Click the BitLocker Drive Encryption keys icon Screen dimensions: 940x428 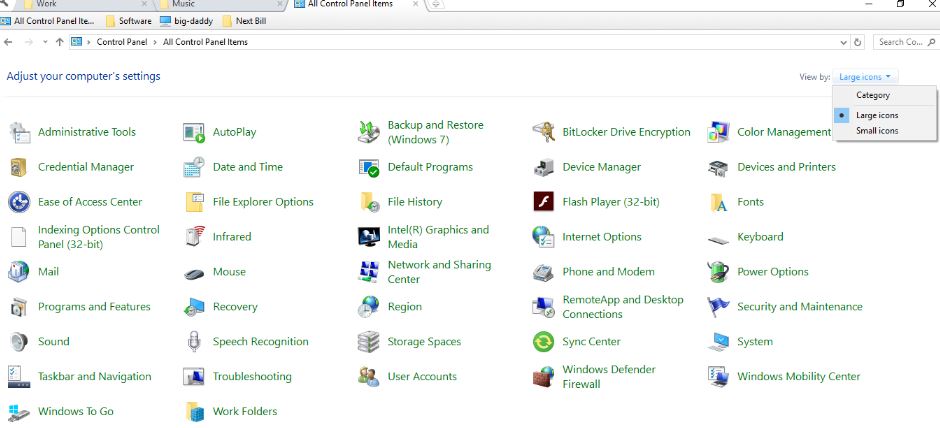(543, 132)
